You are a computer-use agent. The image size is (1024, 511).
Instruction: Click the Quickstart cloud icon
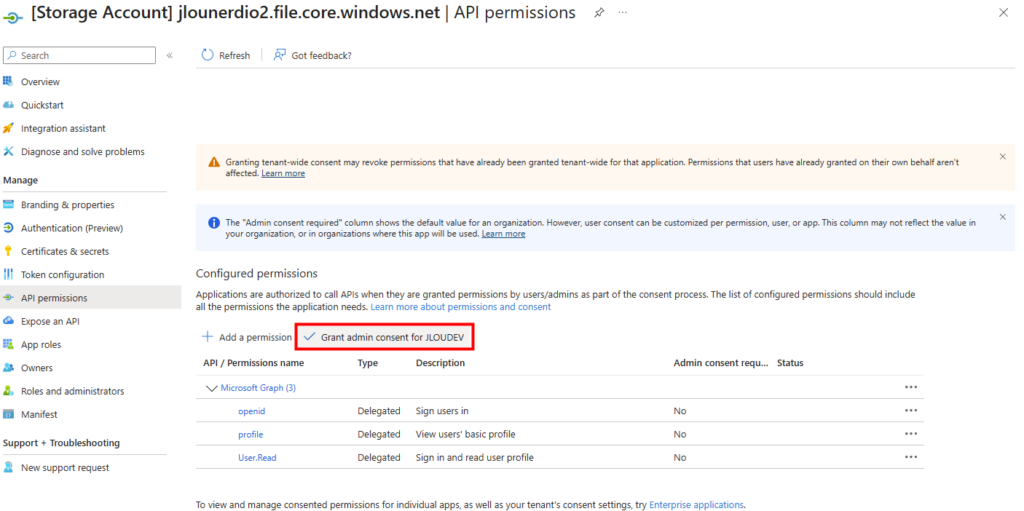[8, 105]
